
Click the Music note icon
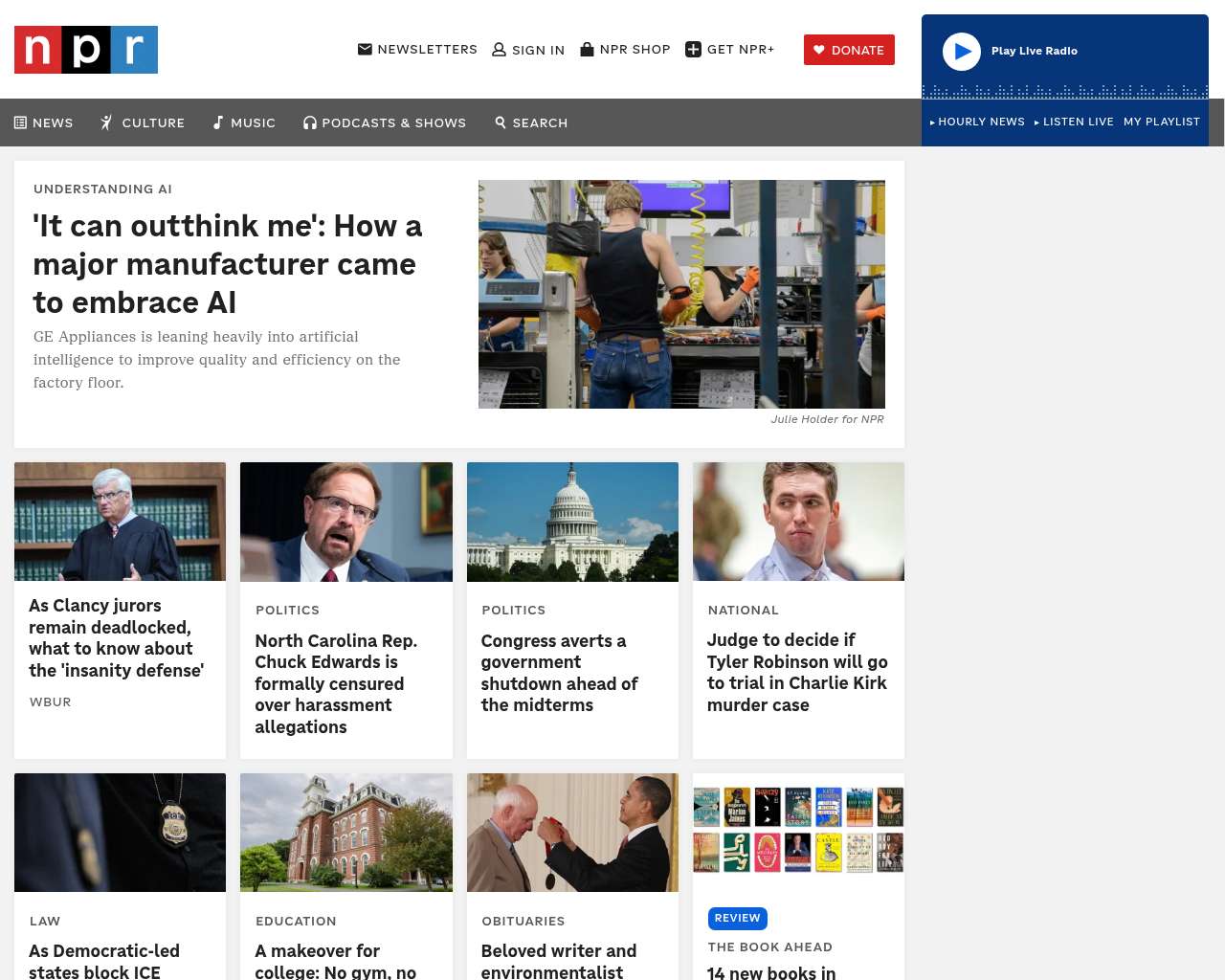218,122
